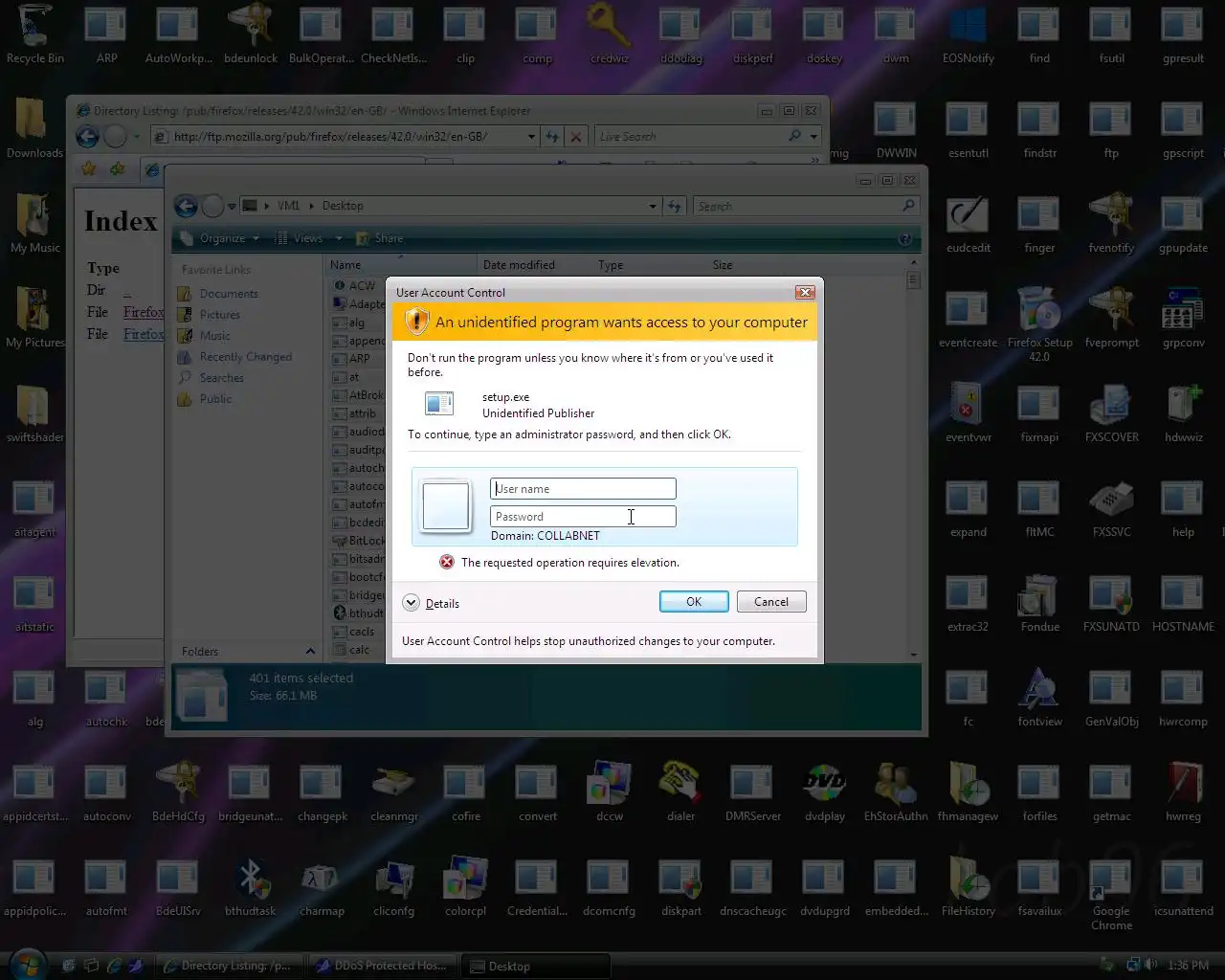The width and height of the screenshot is (1225, 980).
Task: Click the Windows Start orb
Action: pyautogui.click(x=27, y=964)
